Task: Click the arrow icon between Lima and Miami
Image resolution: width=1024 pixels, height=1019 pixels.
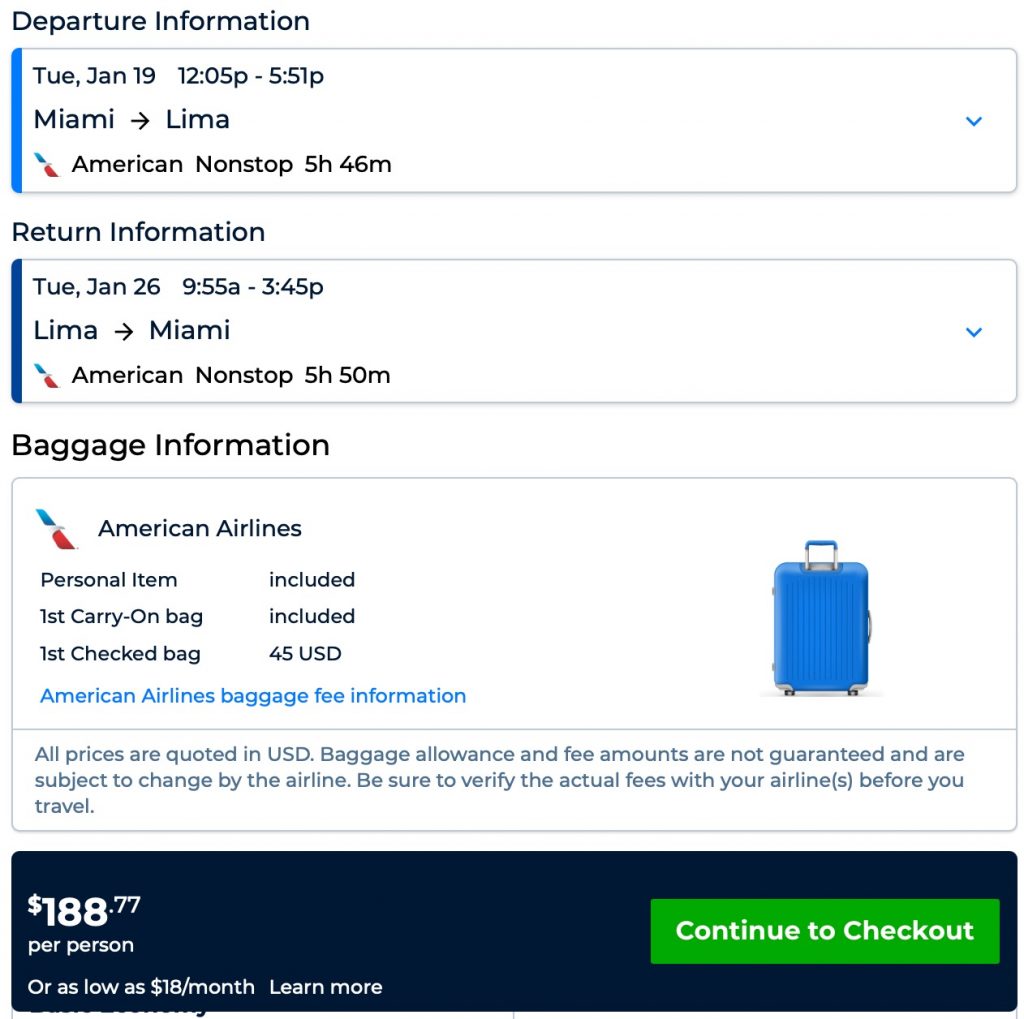Action: 122,330
